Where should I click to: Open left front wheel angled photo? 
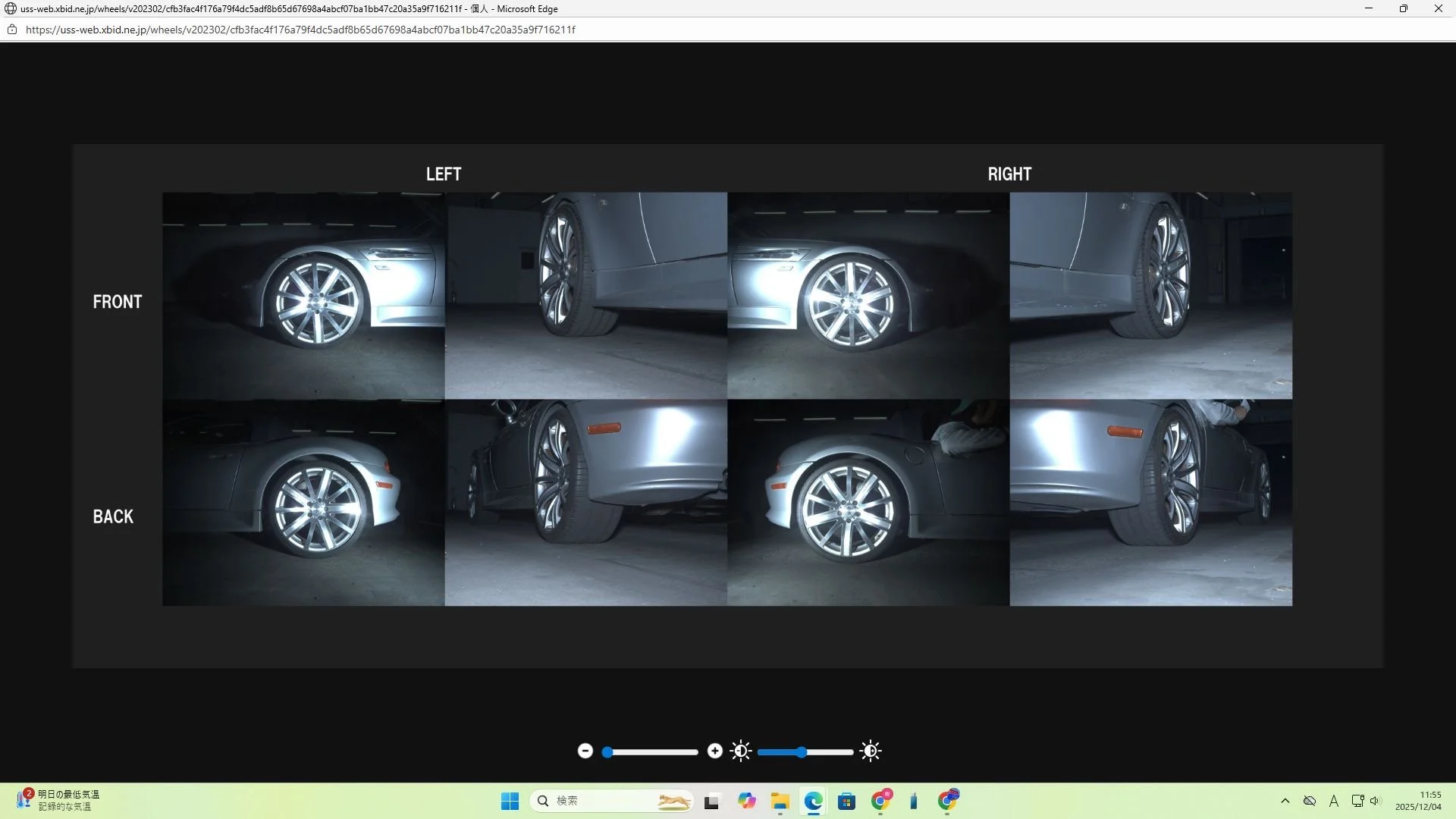pos(585,296)
